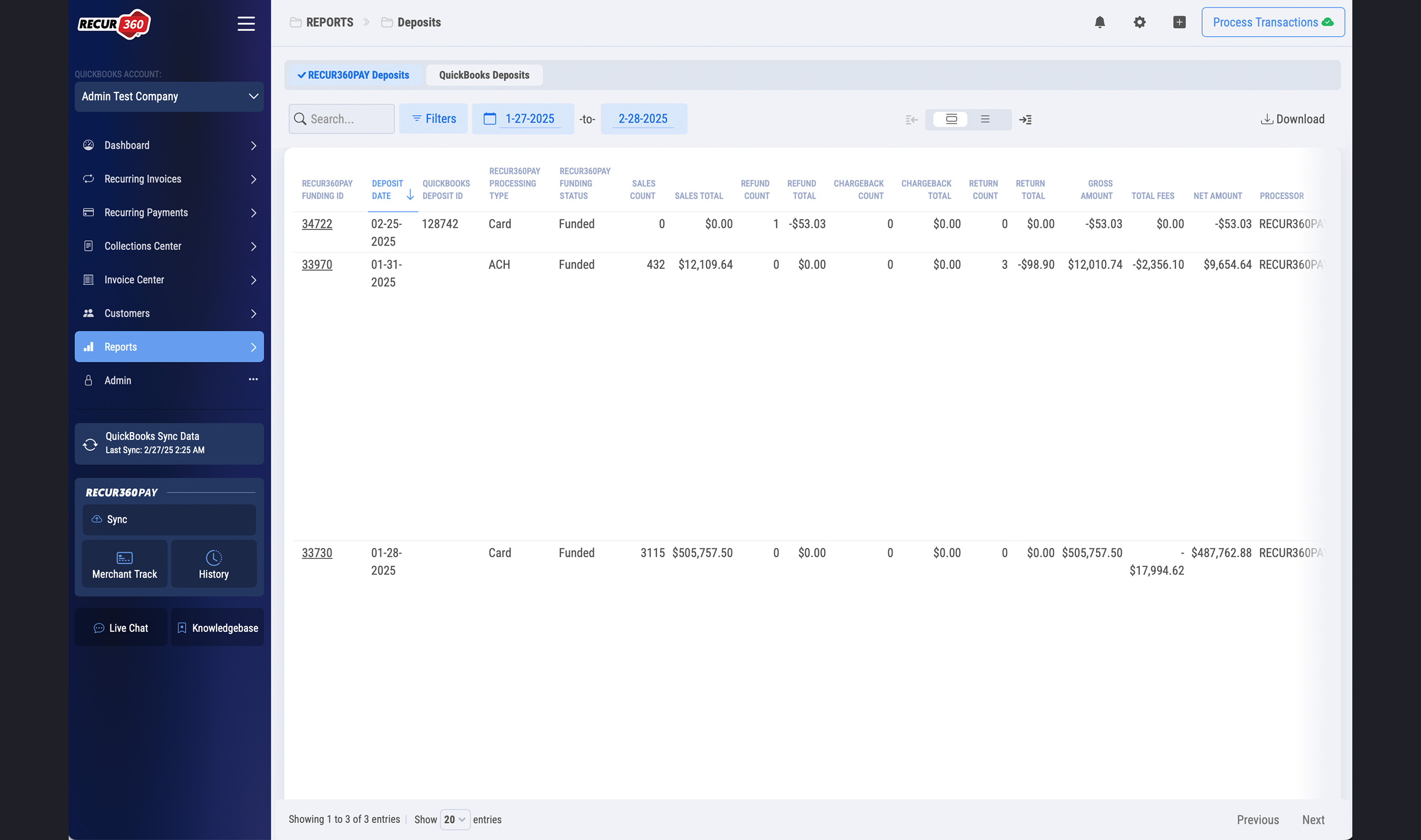Screen dimensions: 1421x840
Task: Select the QuickBooks Deposits tab
Action: [x=484, y=75]
